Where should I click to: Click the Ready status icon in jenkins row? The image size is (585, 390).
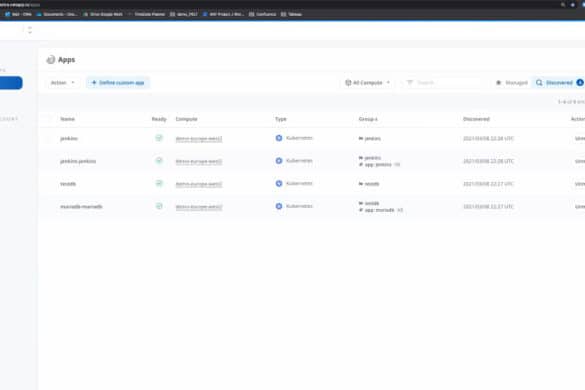click(159, 138)
